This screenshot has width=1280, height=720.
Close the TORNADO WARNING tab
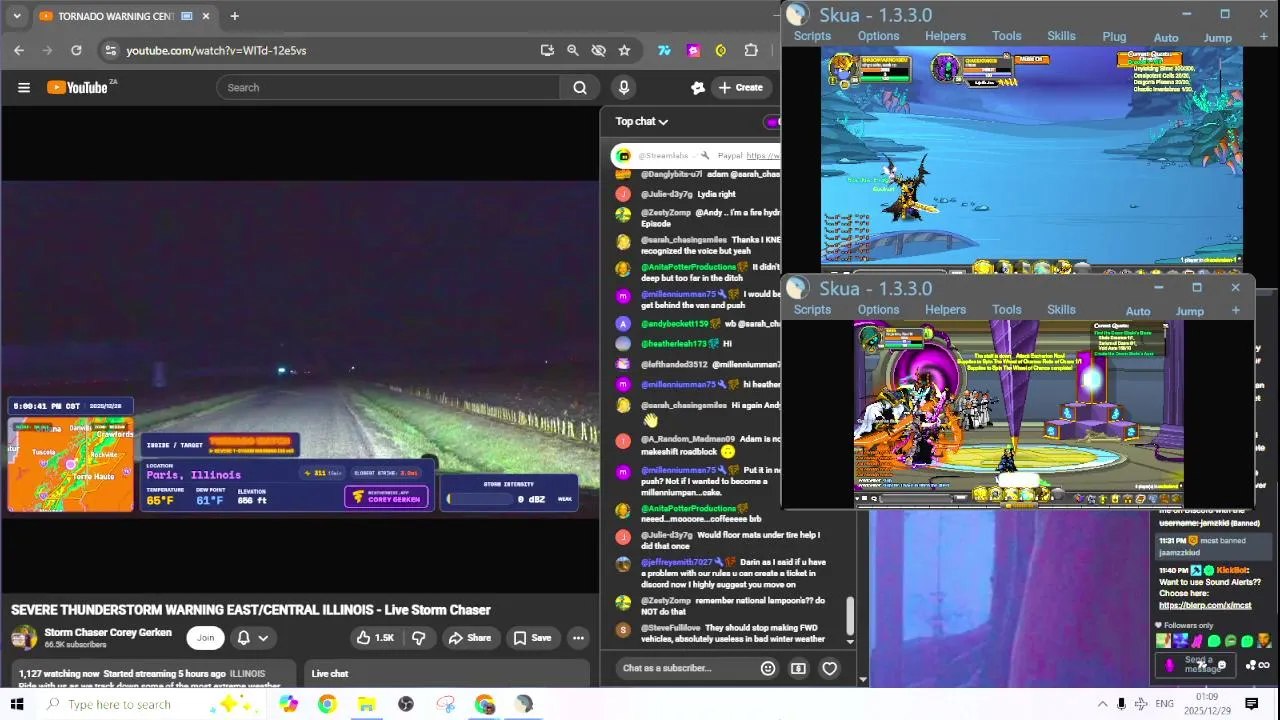tap(206, 16)
